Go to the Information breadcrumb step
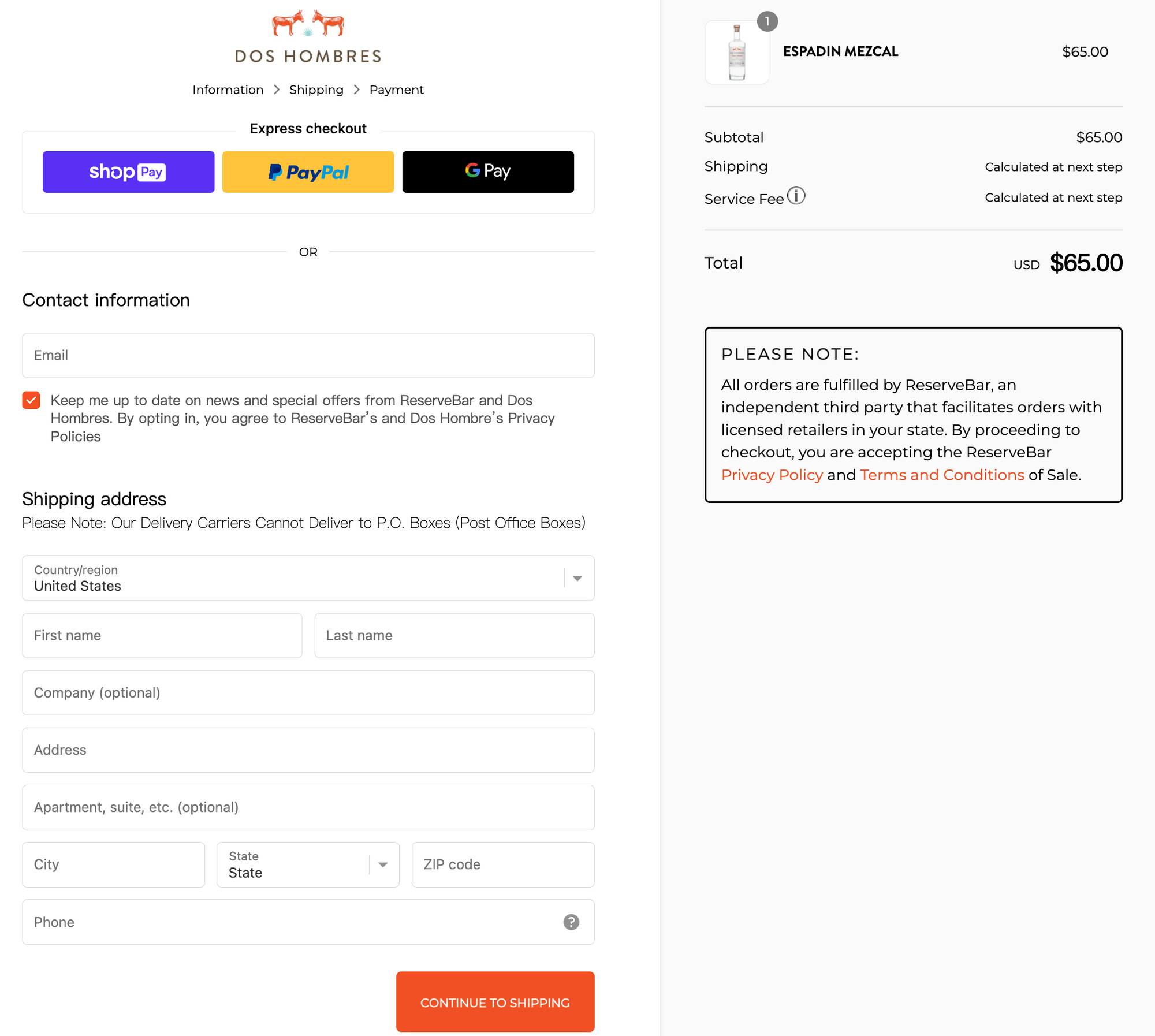This screenshot has height=1036, width=1155. [228, 90]
